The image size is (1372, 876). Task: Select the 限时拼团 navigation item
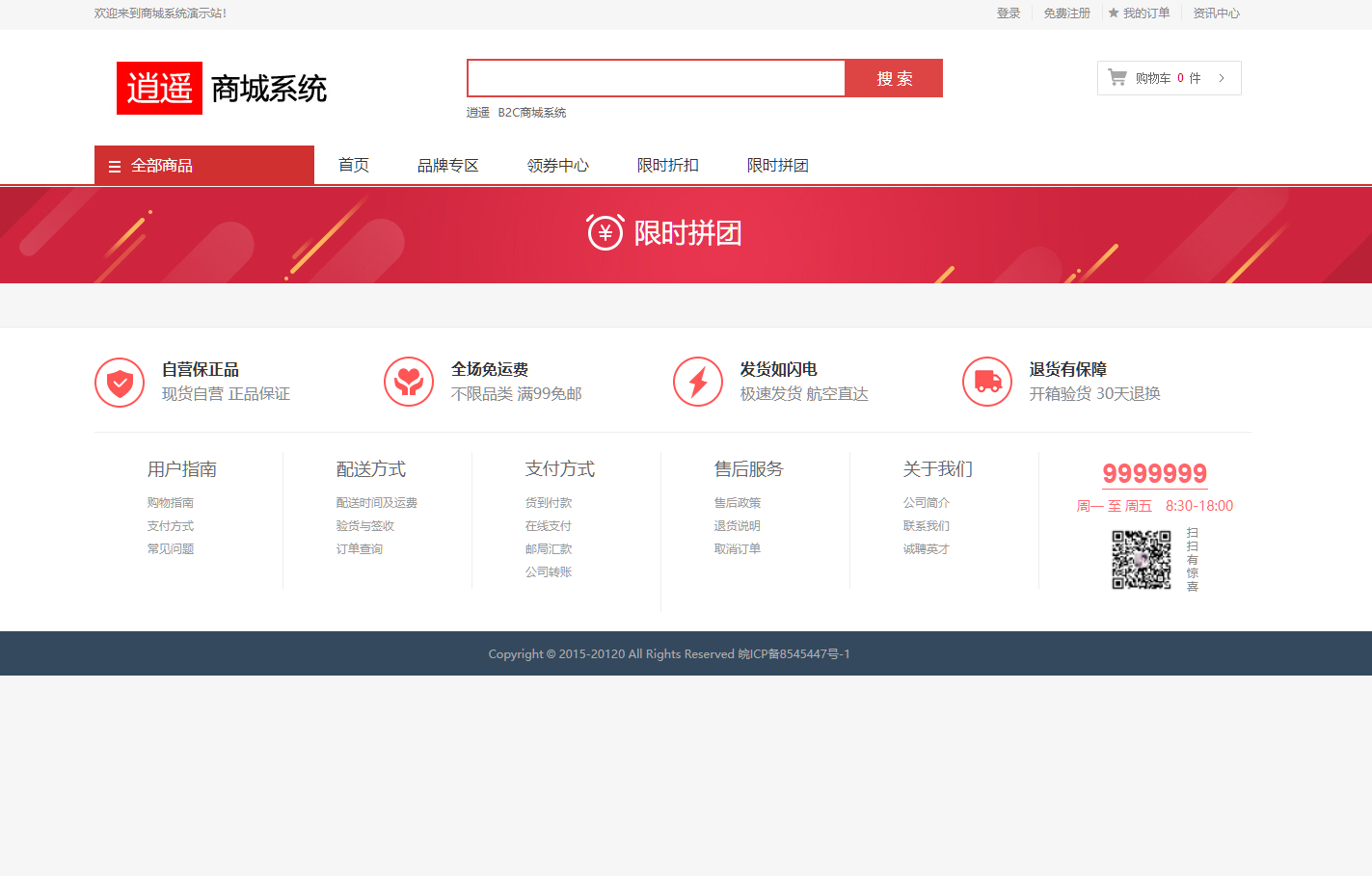[x=778, y=165]
